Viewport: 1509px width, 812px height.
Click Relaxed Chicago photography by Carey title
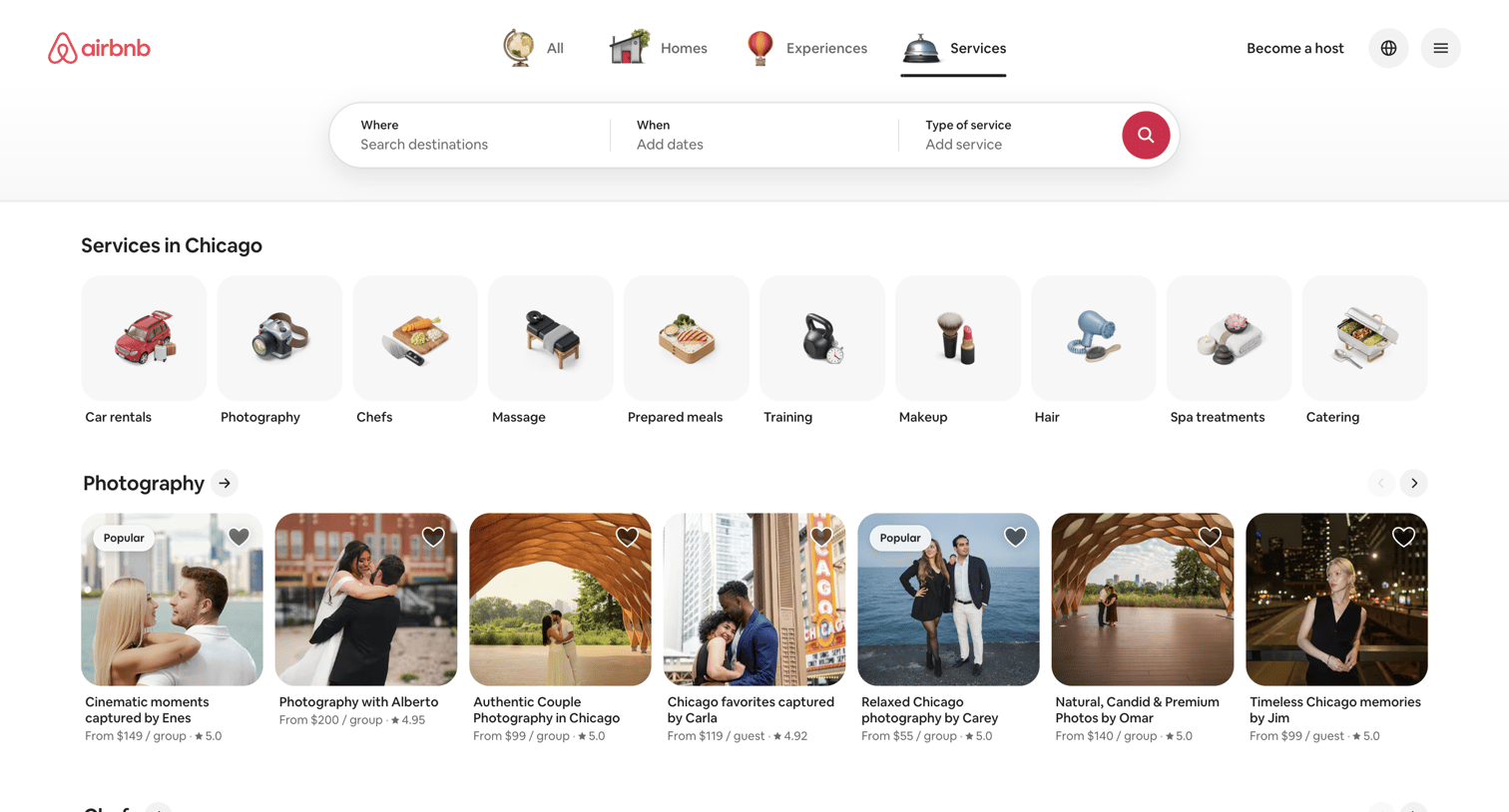pos(929,710)
